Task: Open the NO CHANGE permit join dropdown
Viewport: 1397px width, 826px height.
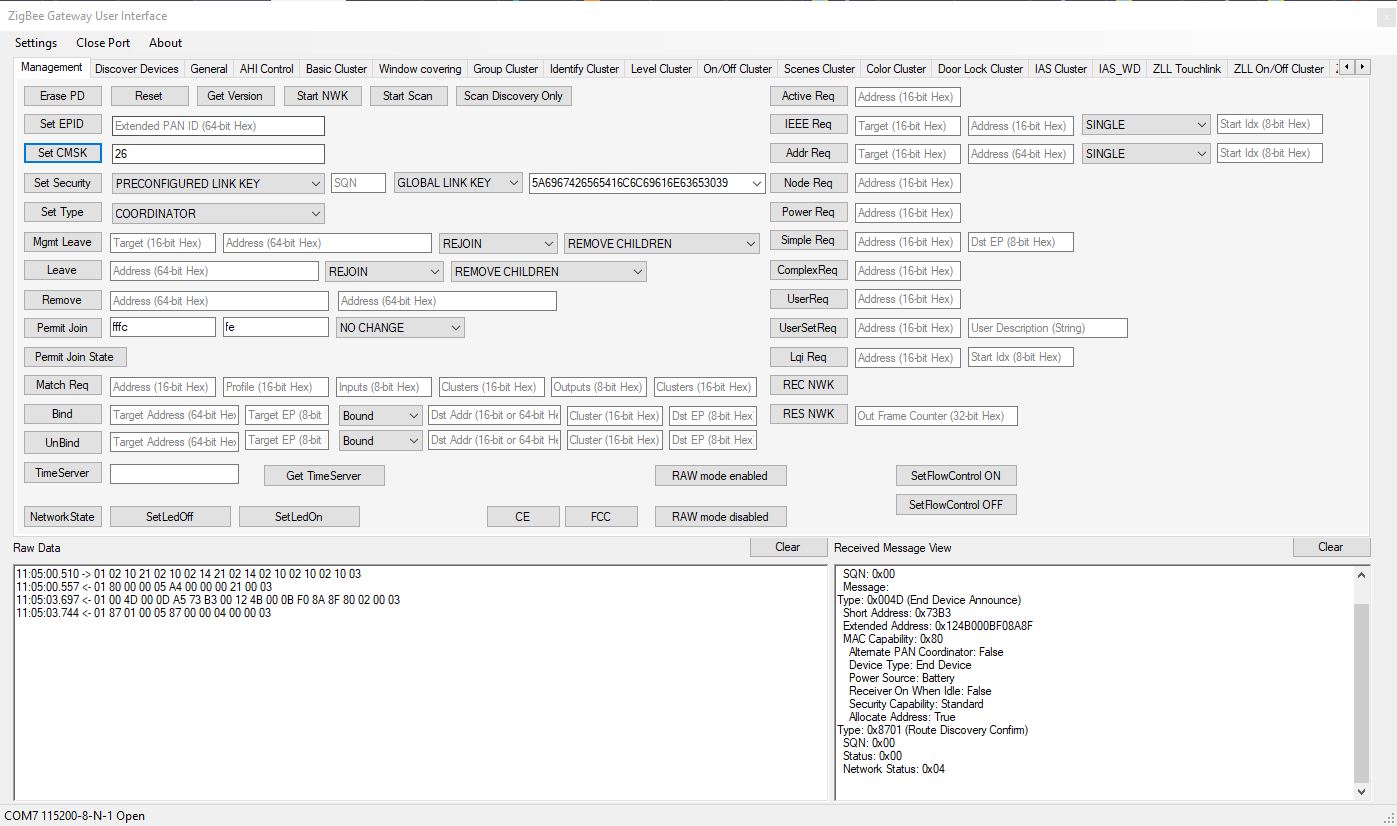Action: click(x=400, y=328)
